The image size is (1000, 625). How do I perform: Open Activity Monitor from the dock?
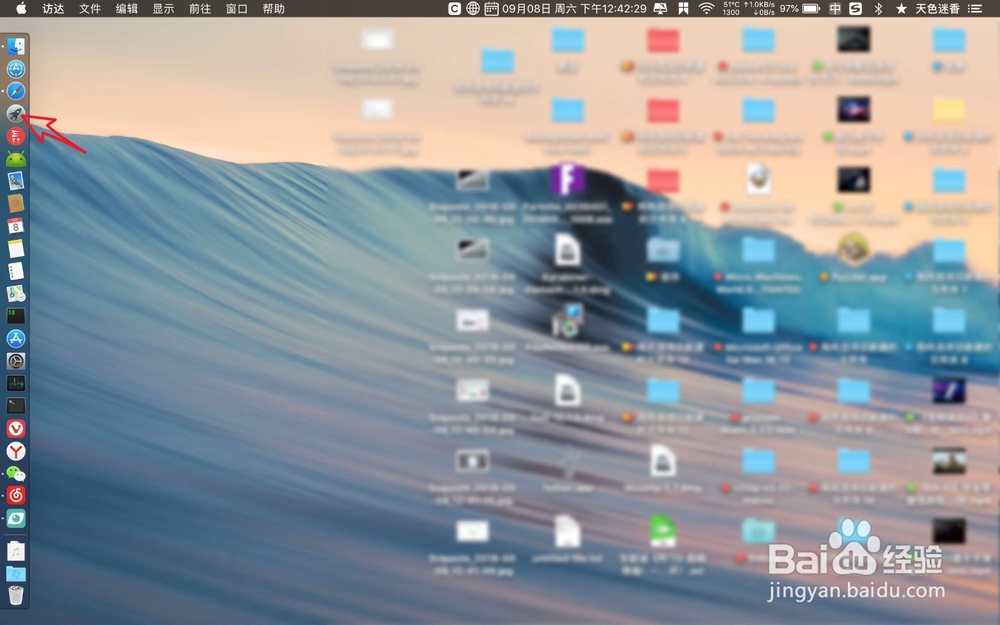[x=16, y=383]
